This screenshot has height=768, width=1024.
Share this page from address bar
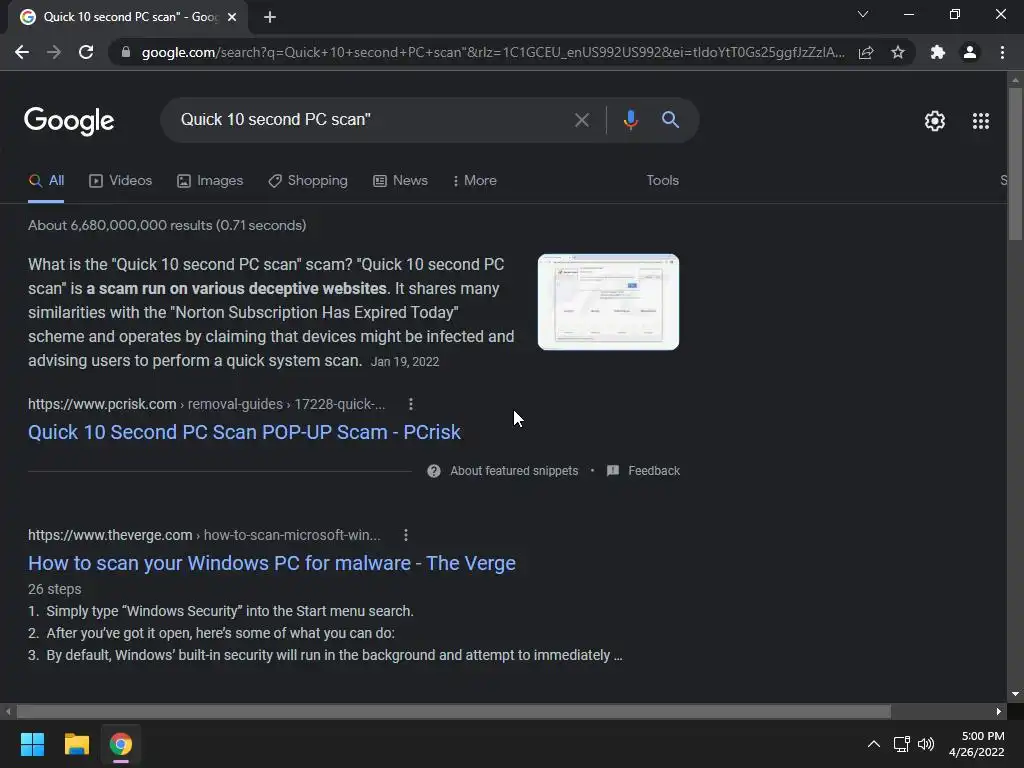866,52
